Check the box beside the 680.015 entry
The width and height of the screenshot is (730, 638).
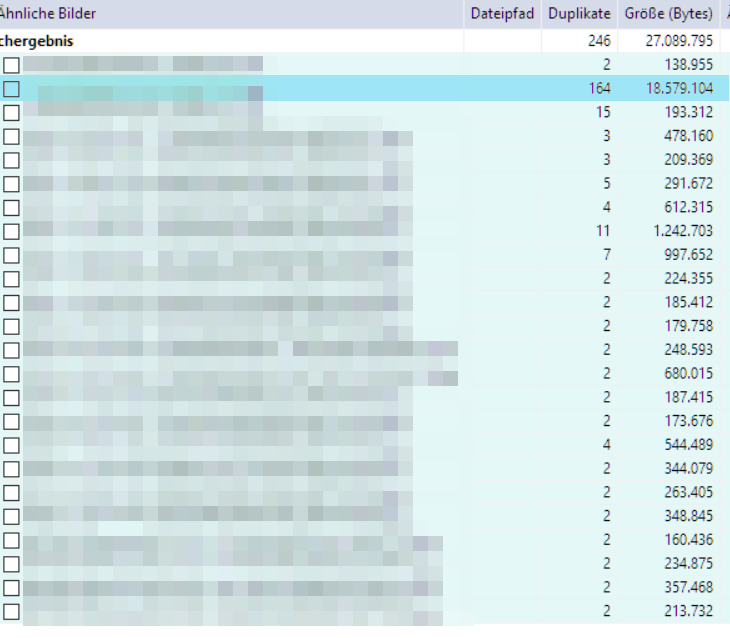[11, 374]
